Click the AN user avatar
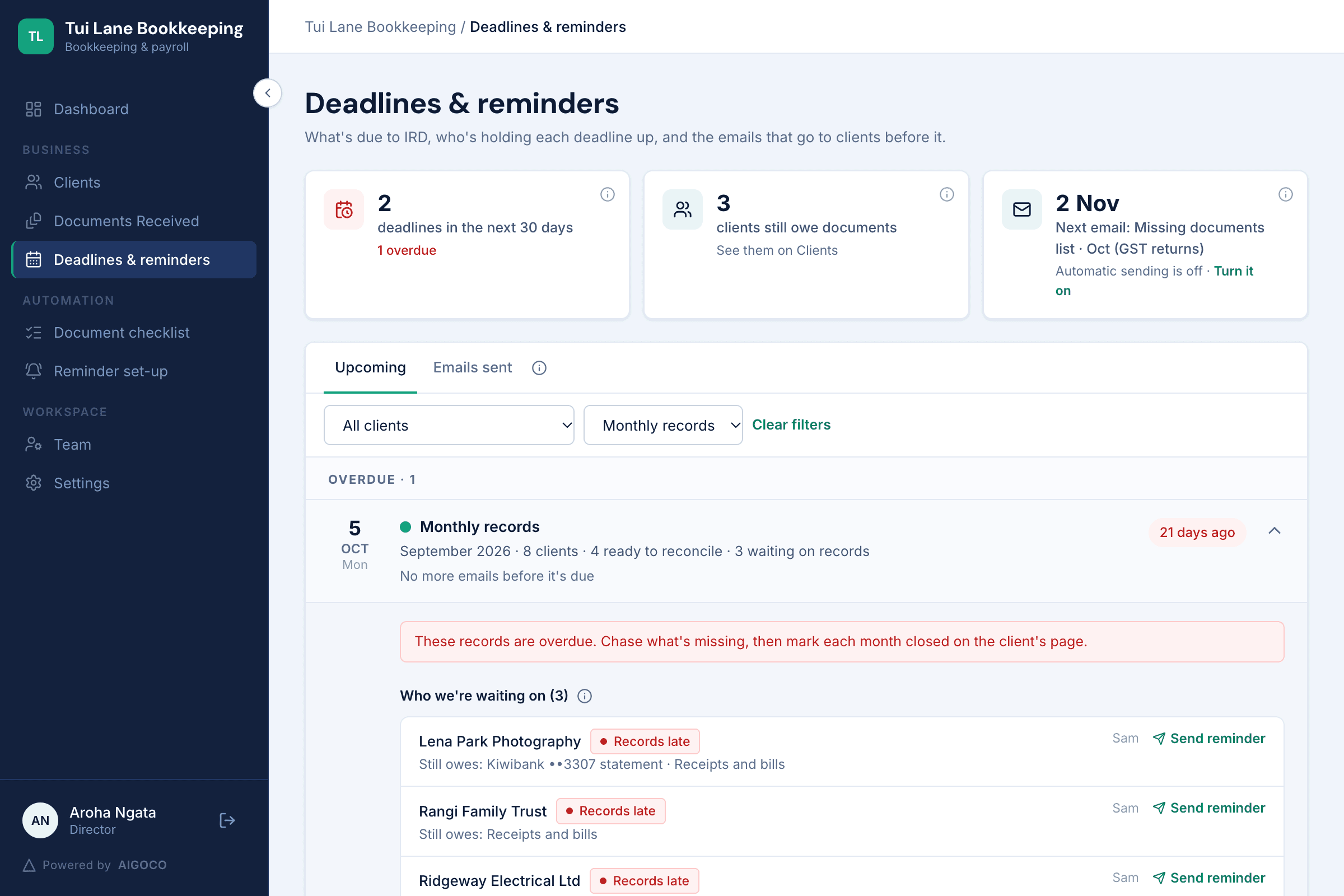The width and height of the screenshot is (1344, 896). tap(40, 820)
